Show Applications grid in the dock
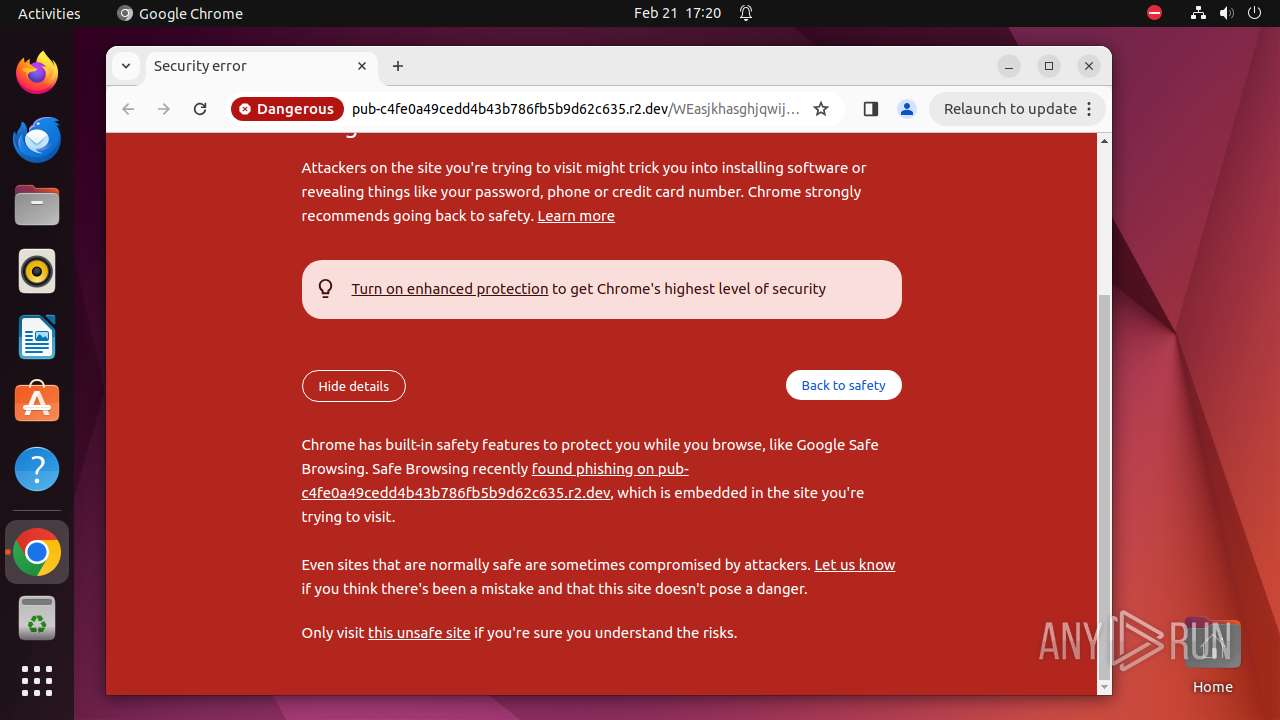The height and width of the screenshot is (720, 1280). tap(37, 681)
